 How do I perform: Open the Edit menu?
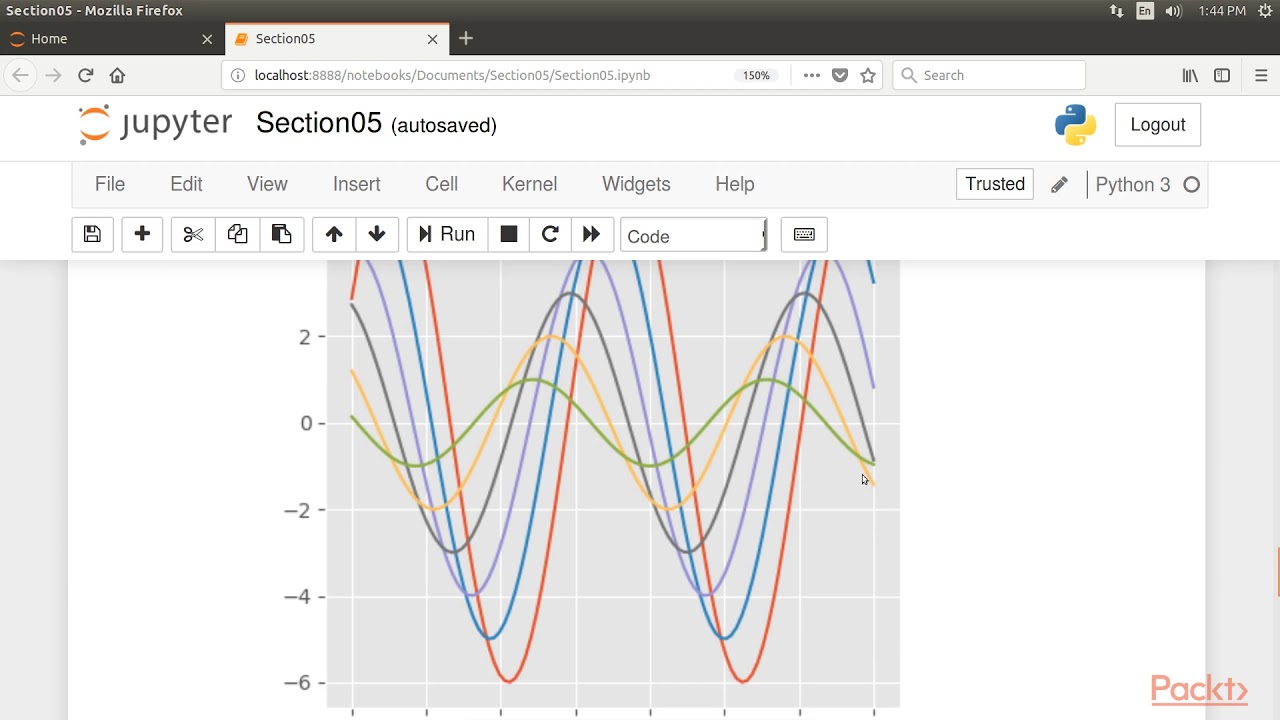click(186, 184)
